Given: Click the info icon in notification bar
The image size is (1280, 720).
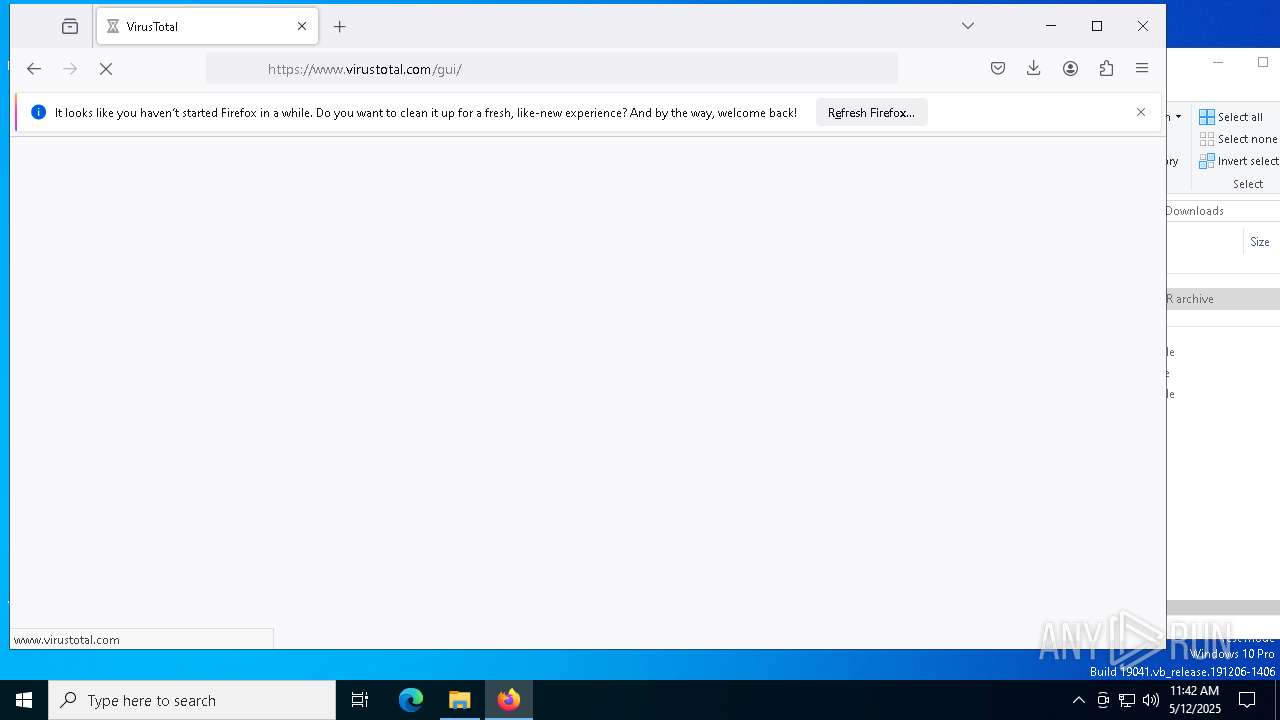Looking at the screenshot, I should (38, 113).
